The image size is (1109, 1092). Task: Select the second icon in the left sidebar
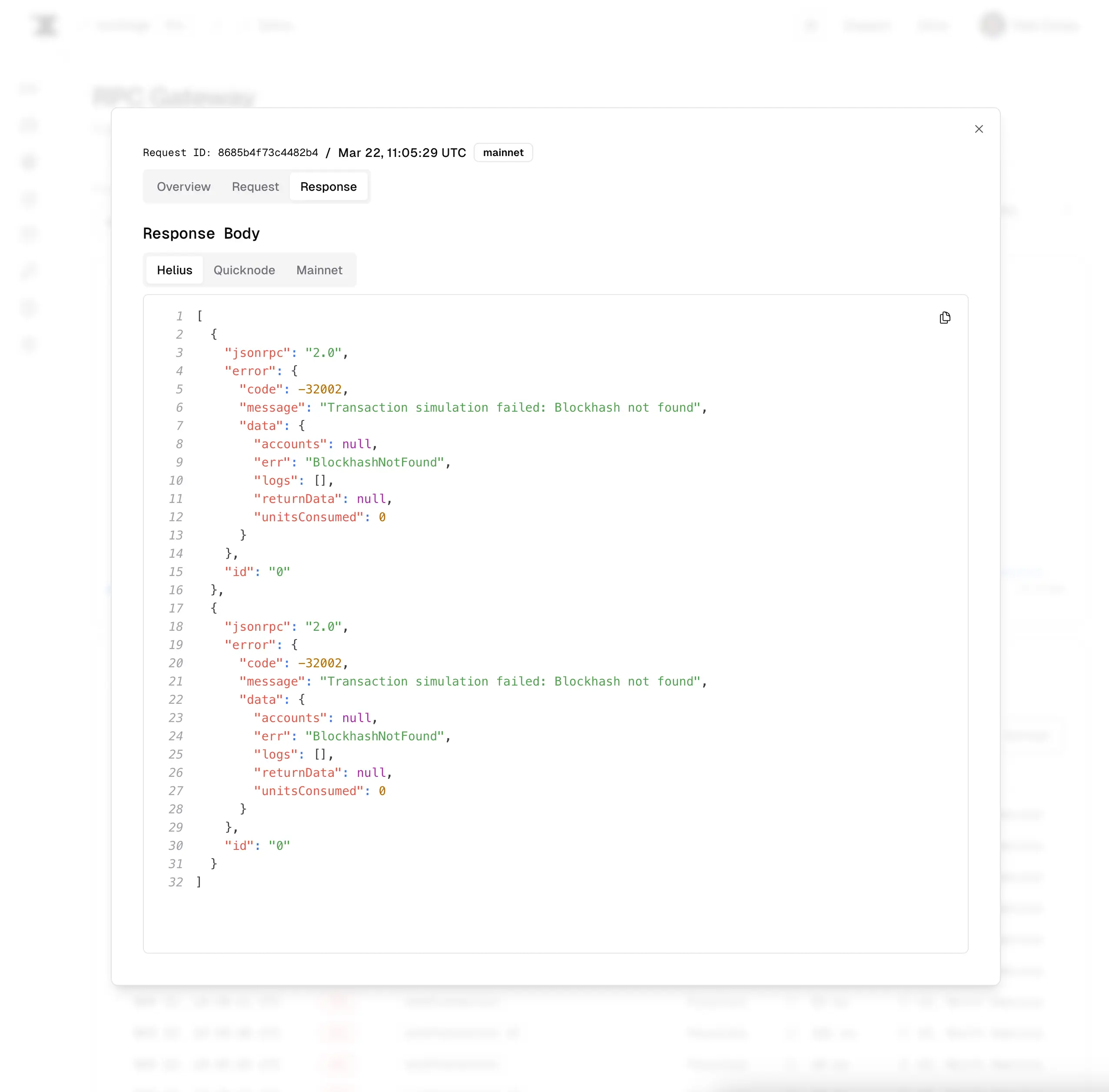pyautogui.click(x=29, y=125)
